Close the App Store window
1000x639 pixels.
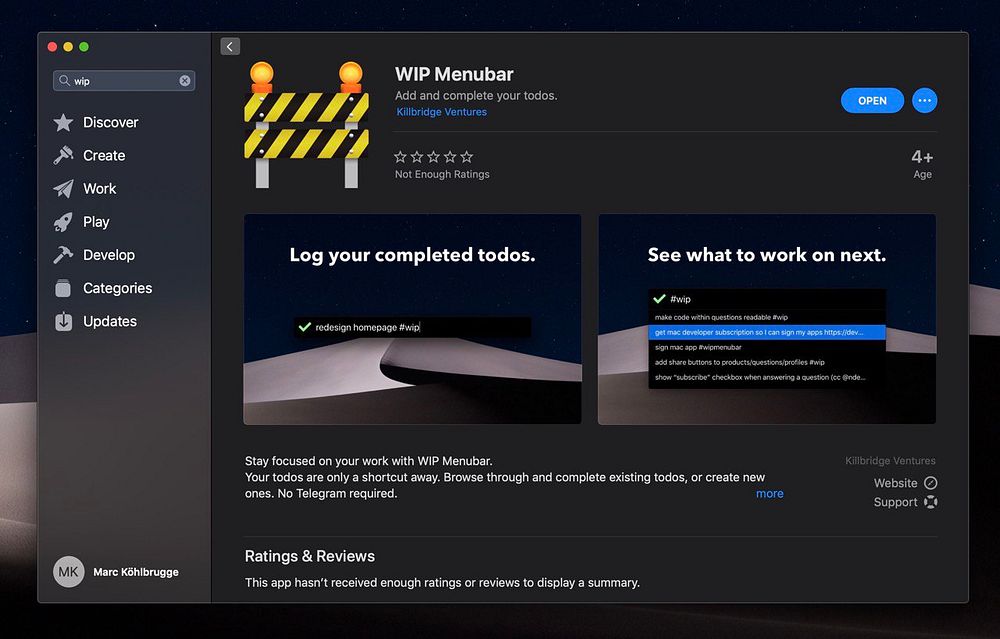(52, 47)
